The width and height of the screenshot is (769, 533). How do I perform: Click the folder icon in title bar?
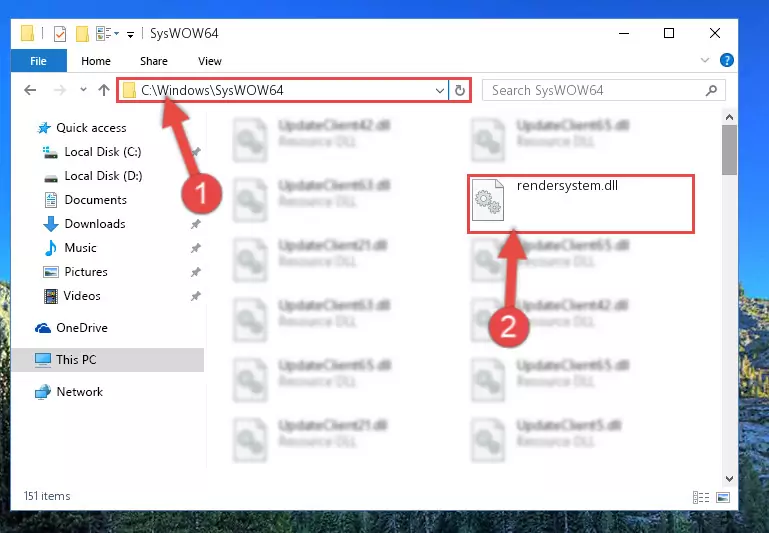click(x=27, y=33)
